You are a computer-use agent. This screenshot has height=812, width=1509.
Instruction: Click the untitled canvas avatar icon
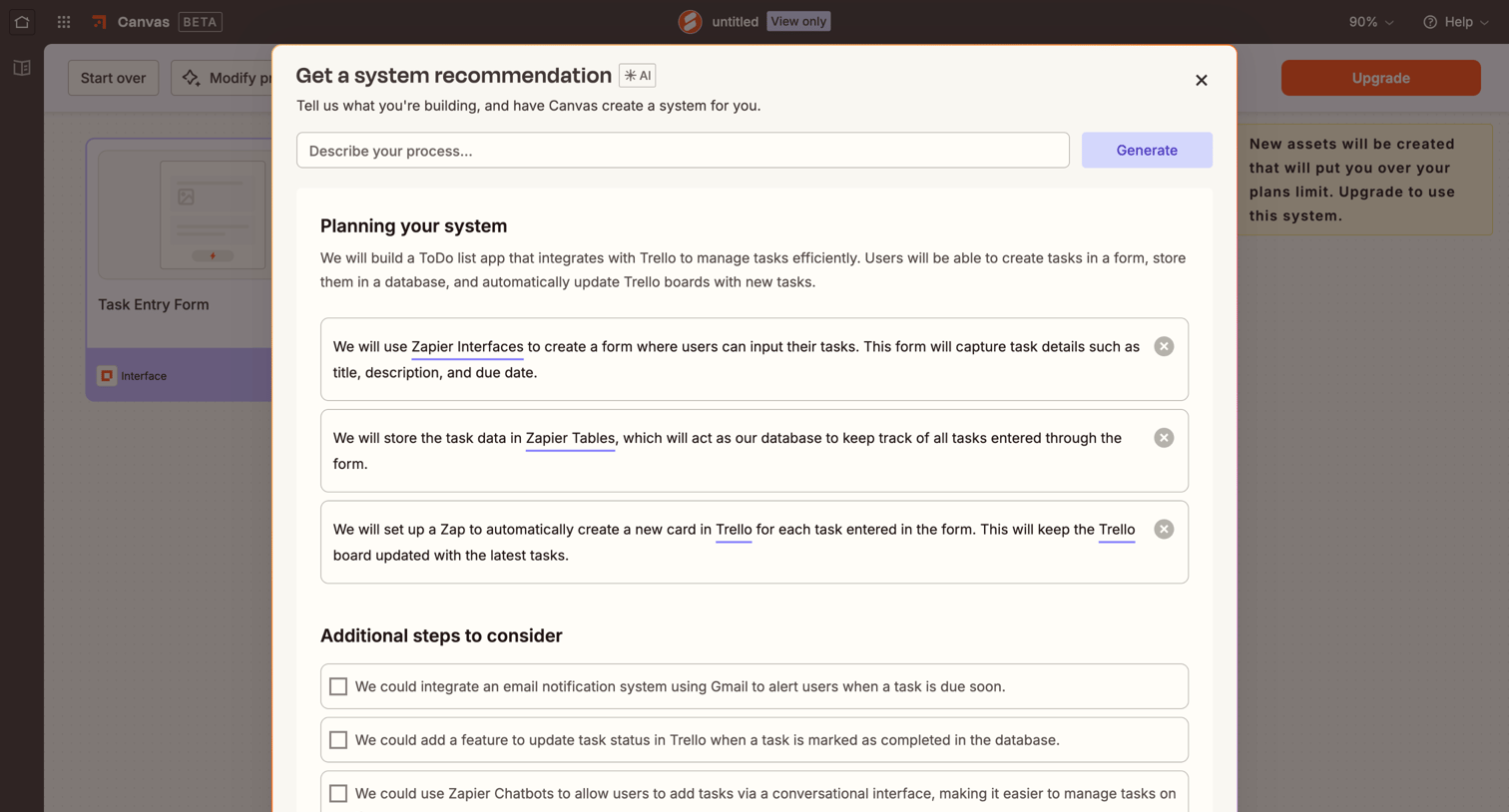coord(690,21)
